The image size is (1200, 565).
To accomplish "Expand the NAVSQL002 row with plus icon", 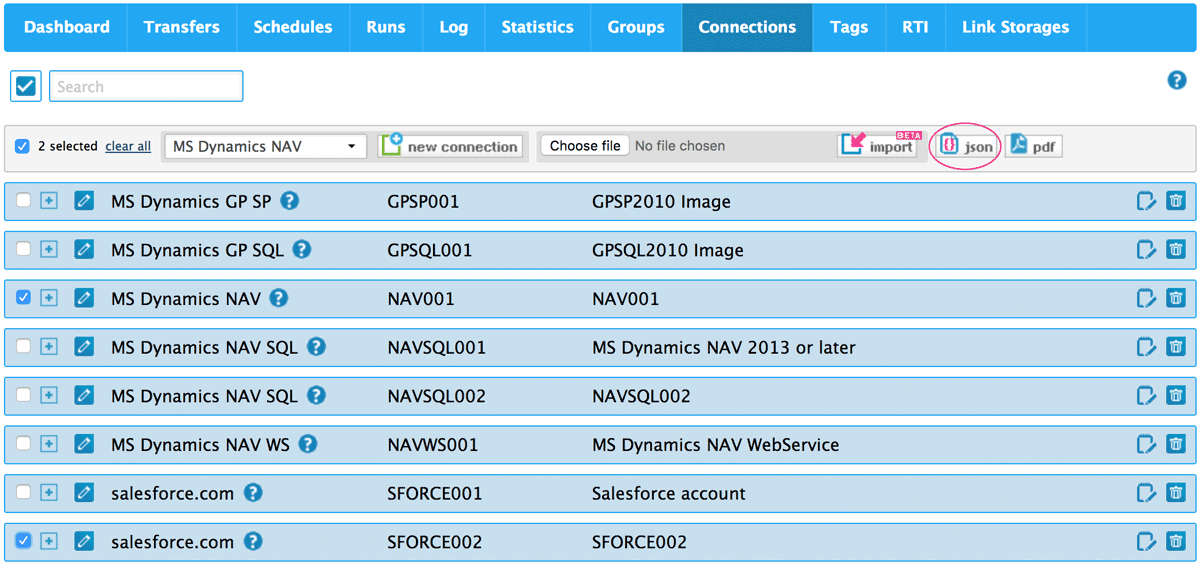I will (x=48, y=396).
